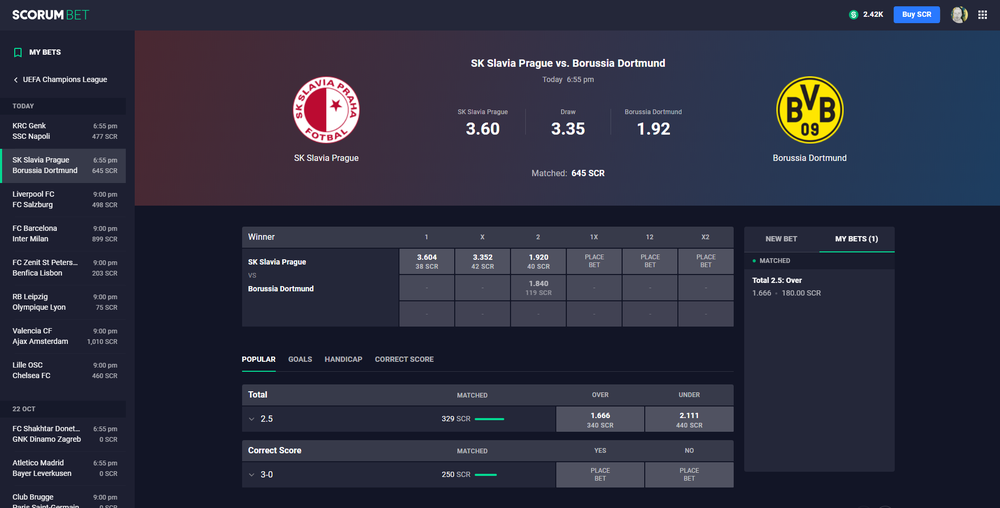Bet on Slavia Prague at 3.604

pos(427,261)
